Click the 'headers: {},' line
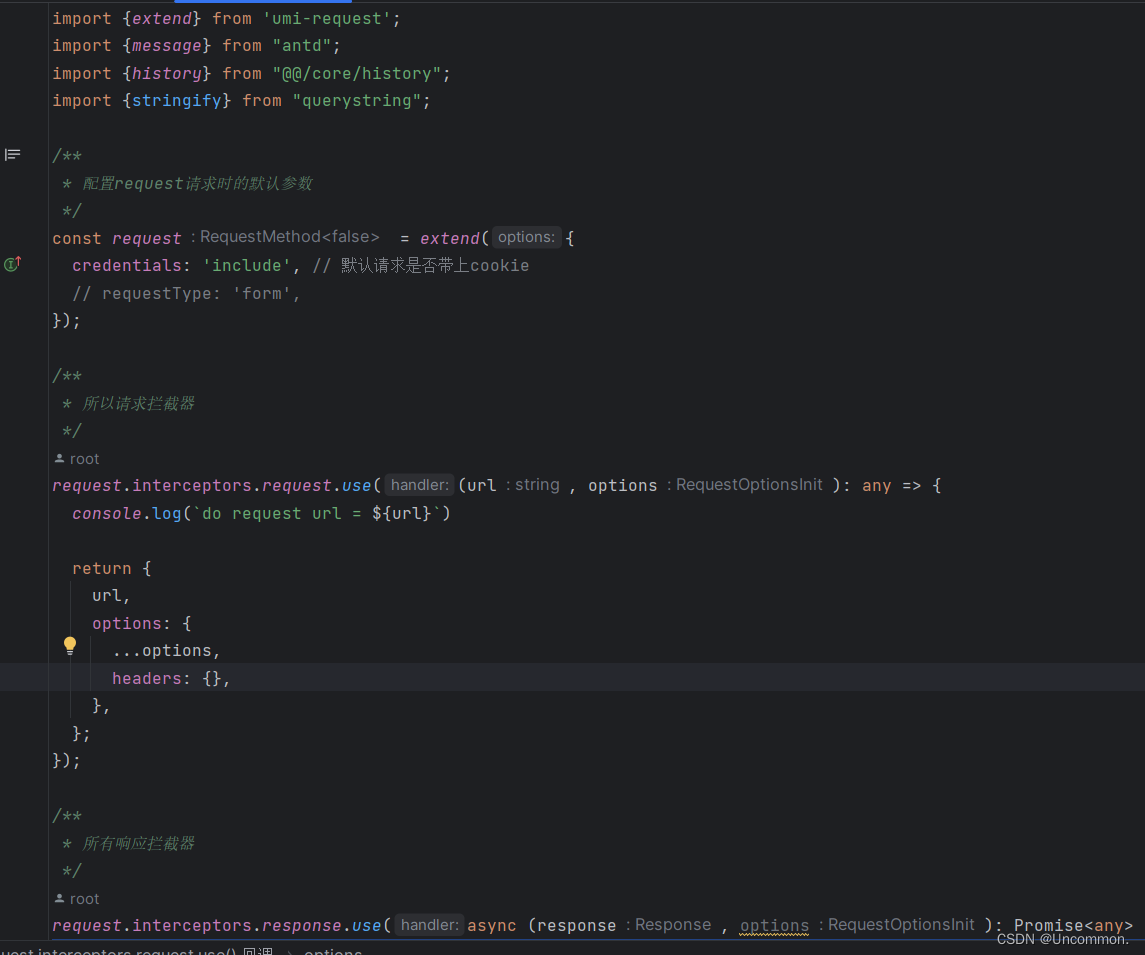1145x955 pixels. 171,678
